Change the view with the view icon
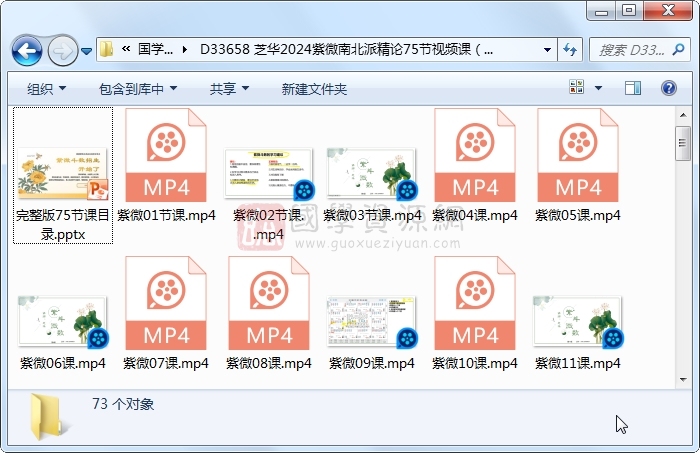Screen dimensions: 700x453 576,87
